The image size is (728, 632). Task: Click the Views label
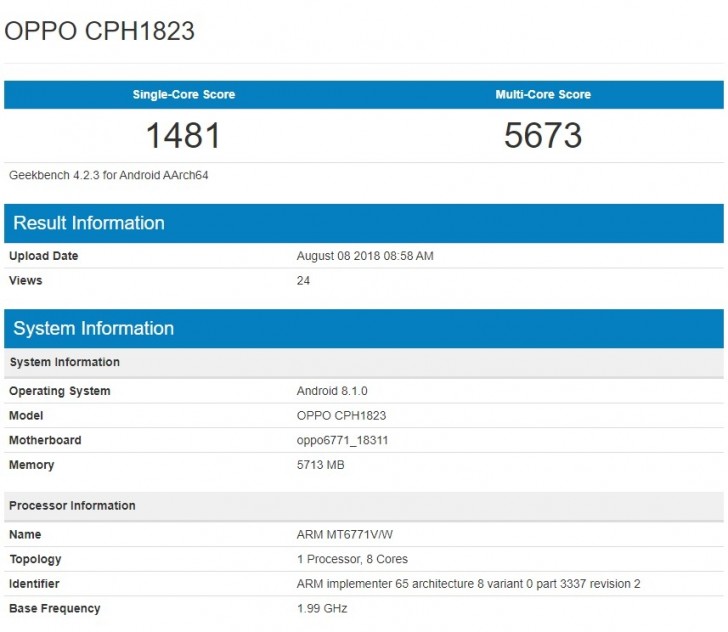click(26, 280)
